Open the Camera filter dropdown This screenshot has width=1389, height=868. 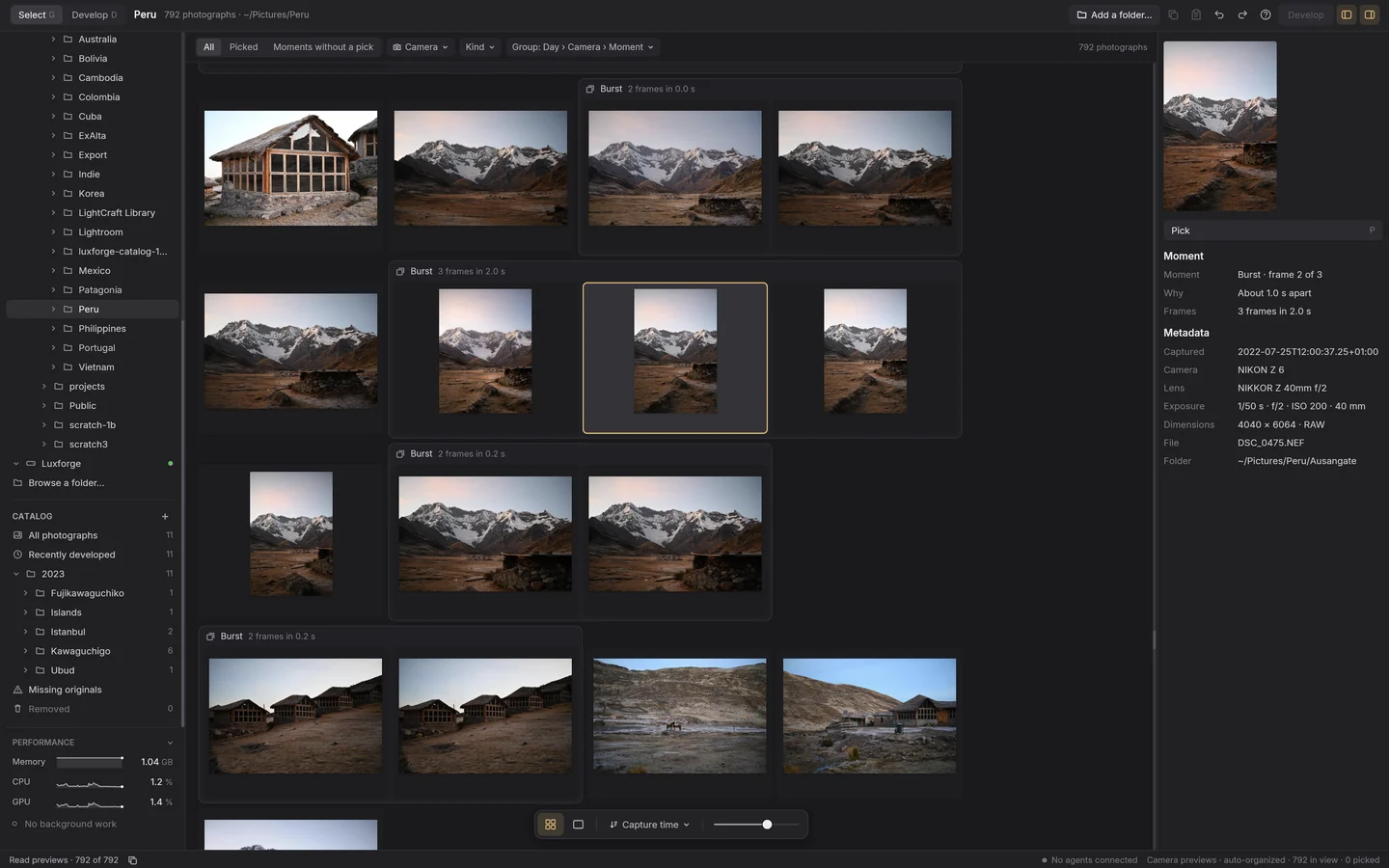point(421,47)
